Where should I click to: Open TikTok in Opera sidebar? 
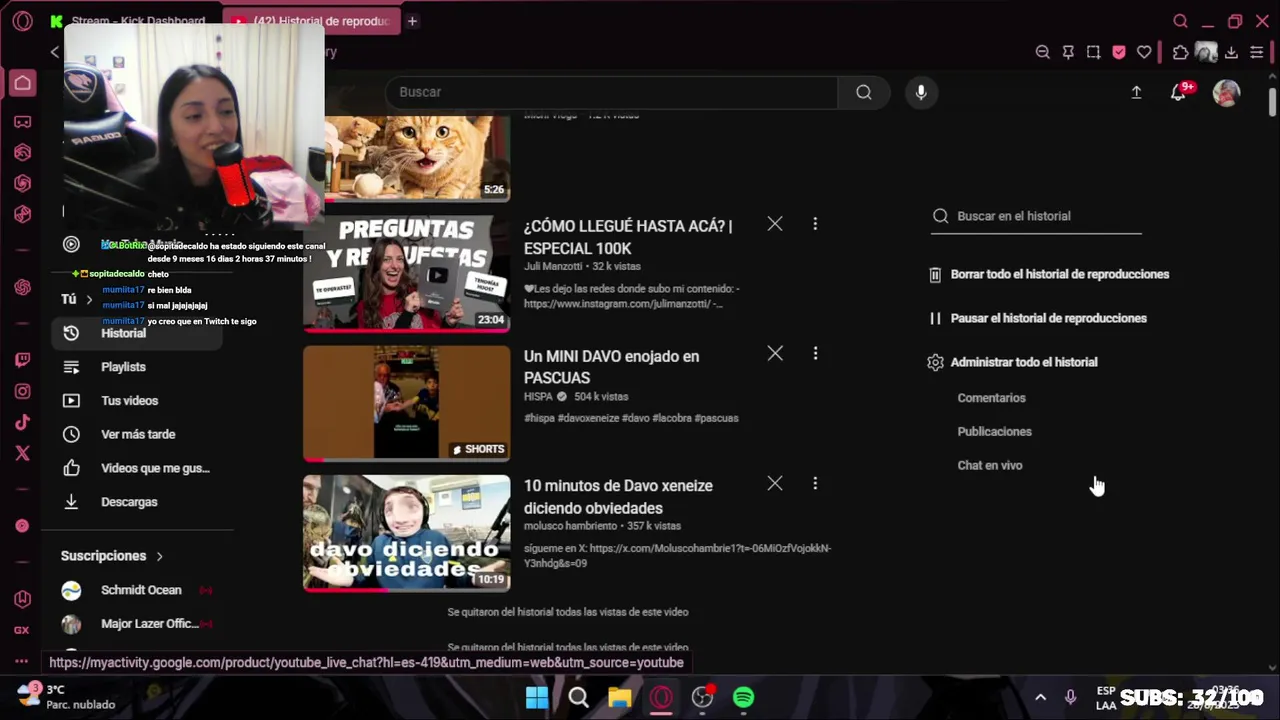pyautogui.click(x=22, y=422)
